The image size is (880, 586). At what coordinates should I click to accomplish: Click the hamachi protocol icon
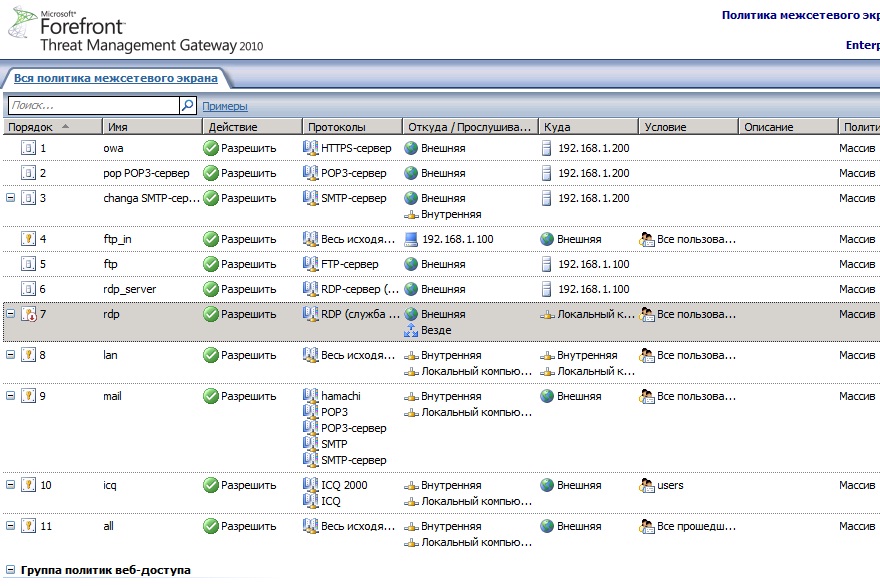tap(310, 395)
